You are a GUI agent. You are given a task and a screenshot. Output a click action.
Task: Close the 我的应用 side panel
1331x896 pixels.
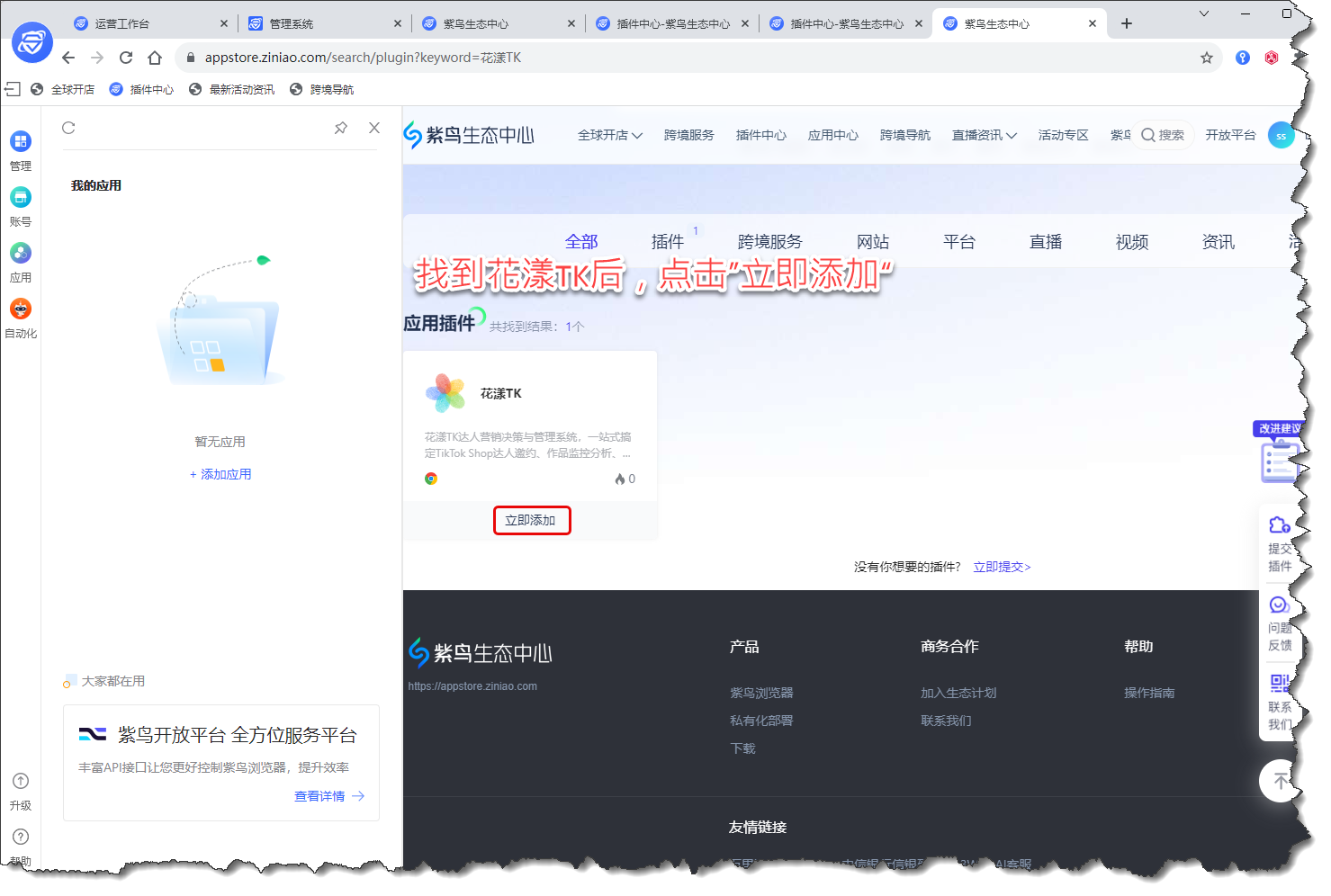(374, 128)
